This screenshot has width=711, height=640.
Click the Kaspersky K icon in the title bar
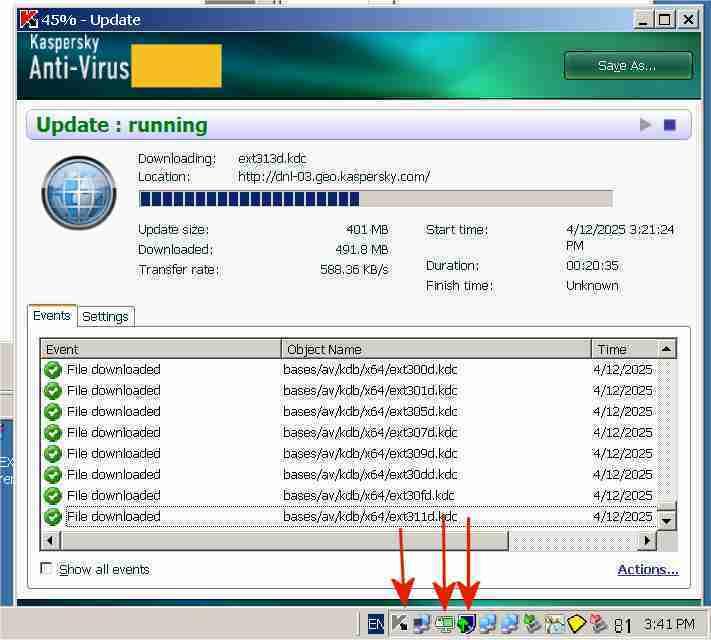pos(29,20)
